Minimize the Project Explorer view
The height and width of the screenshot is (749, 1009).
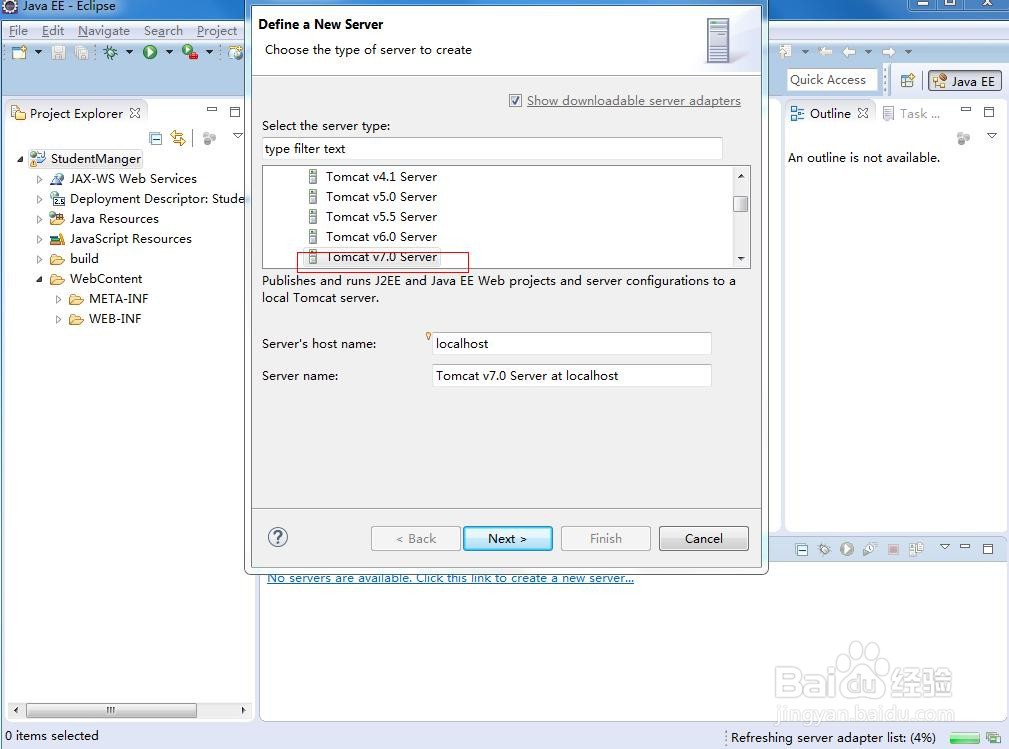[x=212, y=110]
